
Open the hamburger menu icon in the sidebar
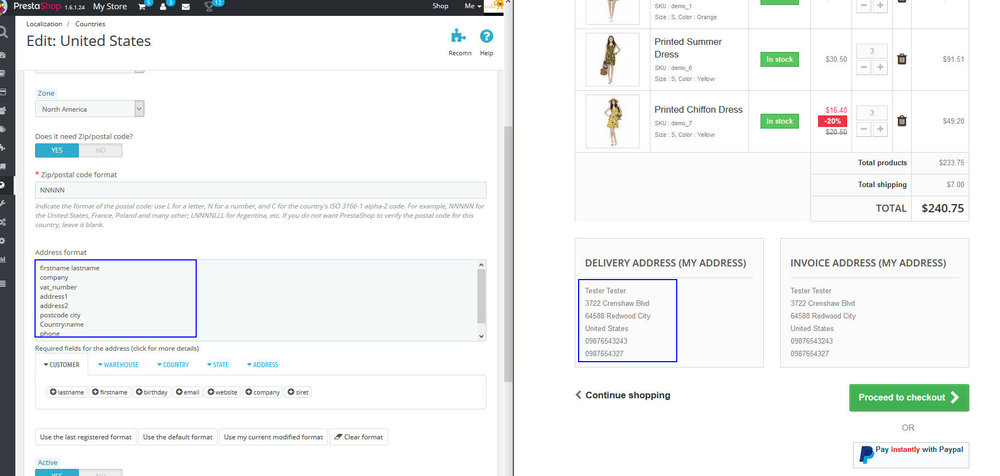coord(3,283)
